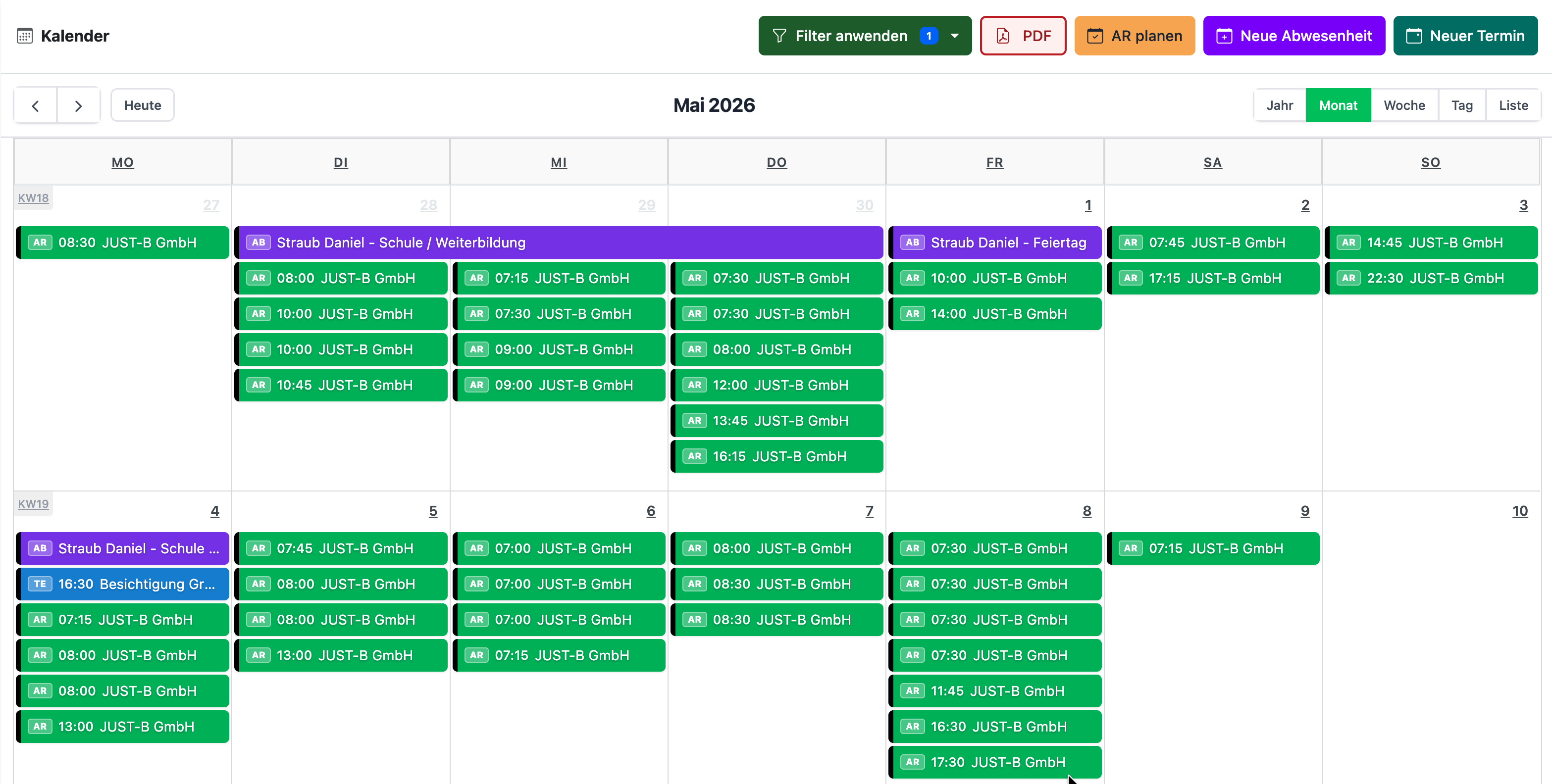Open the 13:00 JUST-B GmbH event on the 5th
Image resolution: width=1552 pixels, height=784 pixels.
click(340, 655)
